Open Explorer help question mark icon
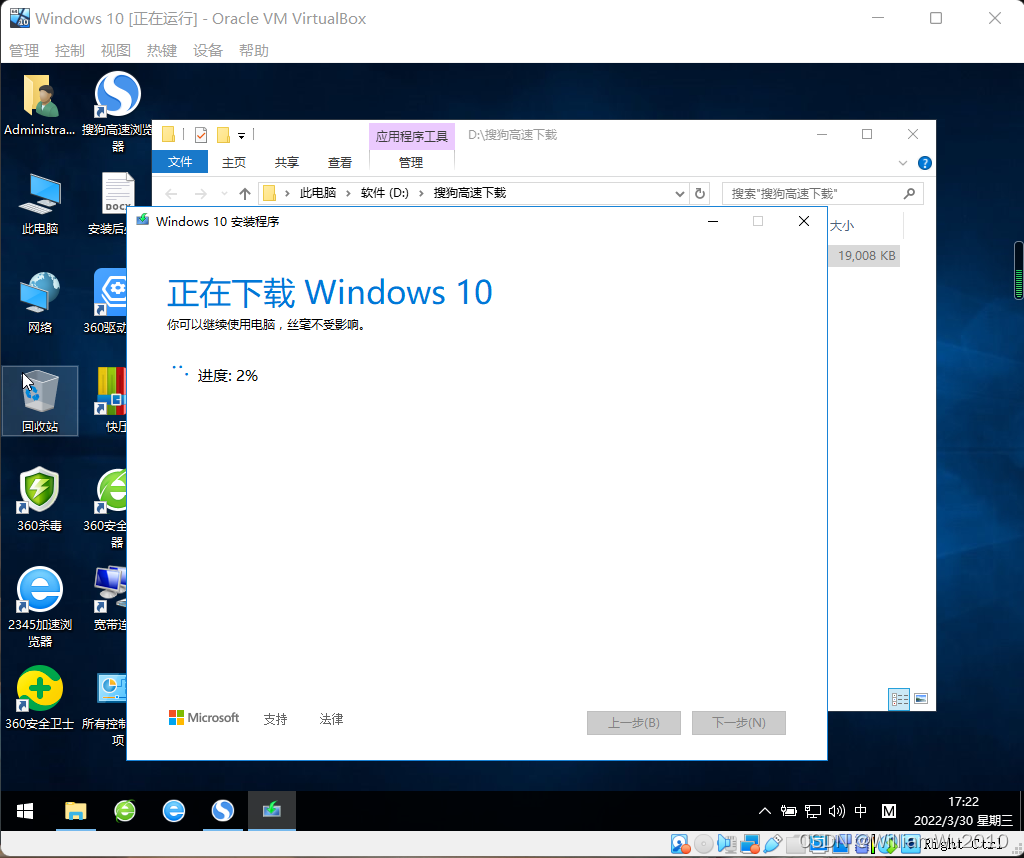 [x=925, y=163]
